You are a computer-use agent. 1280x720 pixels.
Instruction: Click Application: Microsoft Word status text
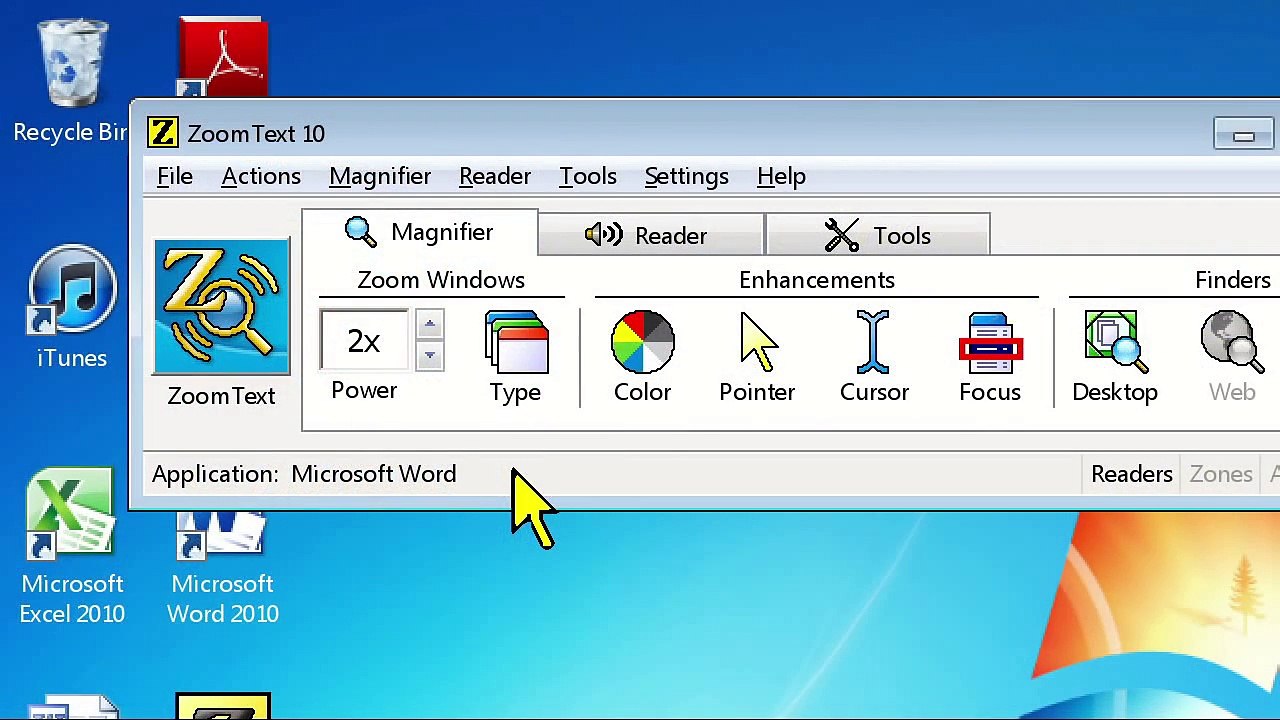point(304,474)
